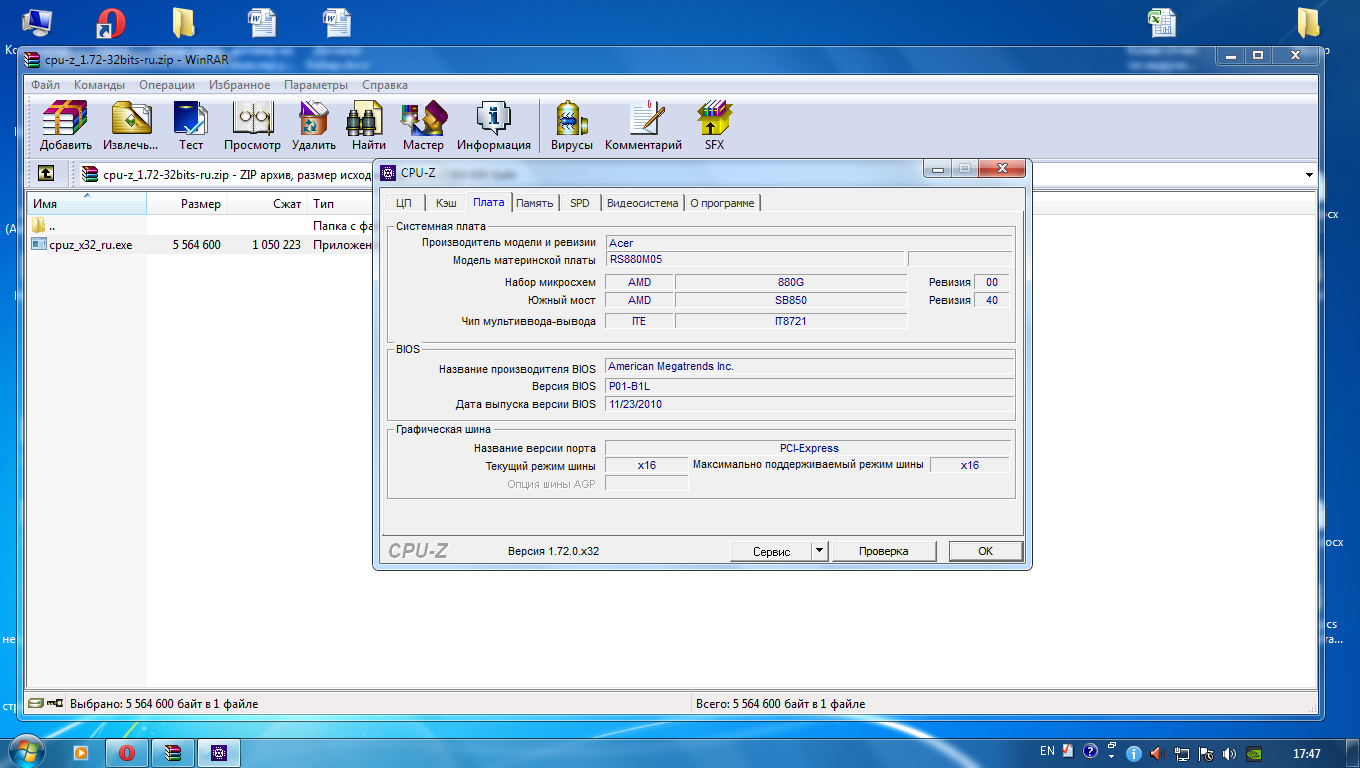Open the Справка menu

385,85
